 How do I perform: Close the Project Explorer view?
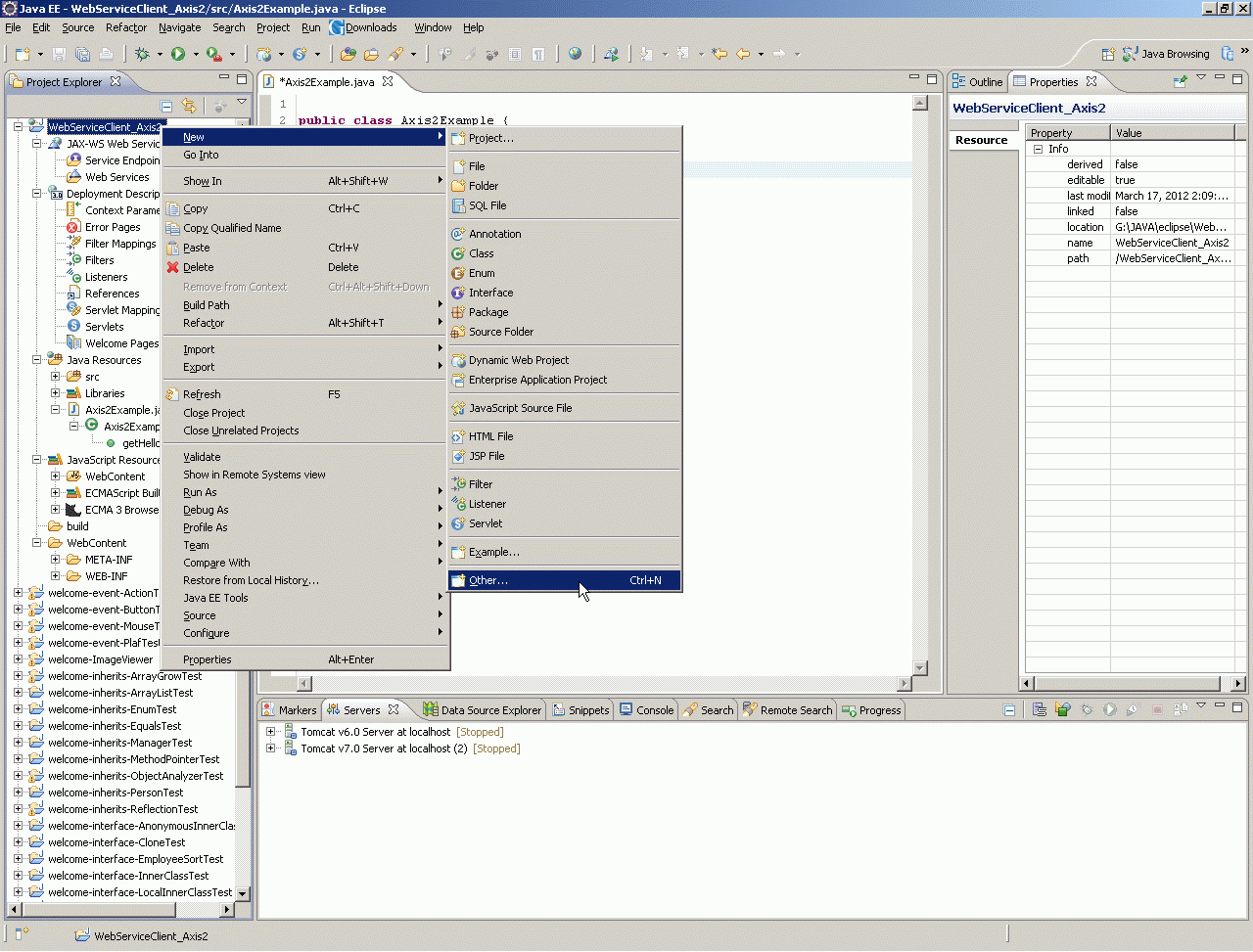tap(116, 81)
